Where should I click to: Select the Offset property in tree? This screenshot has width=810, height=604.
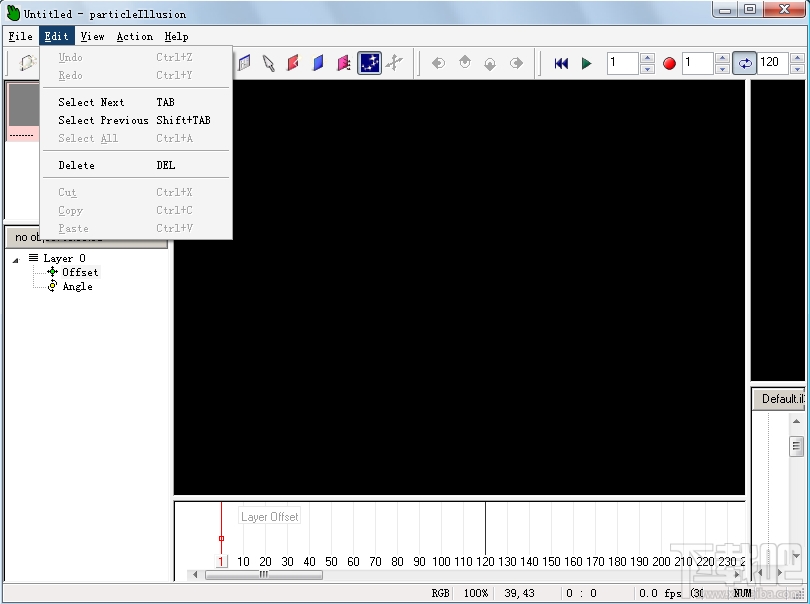coord(80,272)
